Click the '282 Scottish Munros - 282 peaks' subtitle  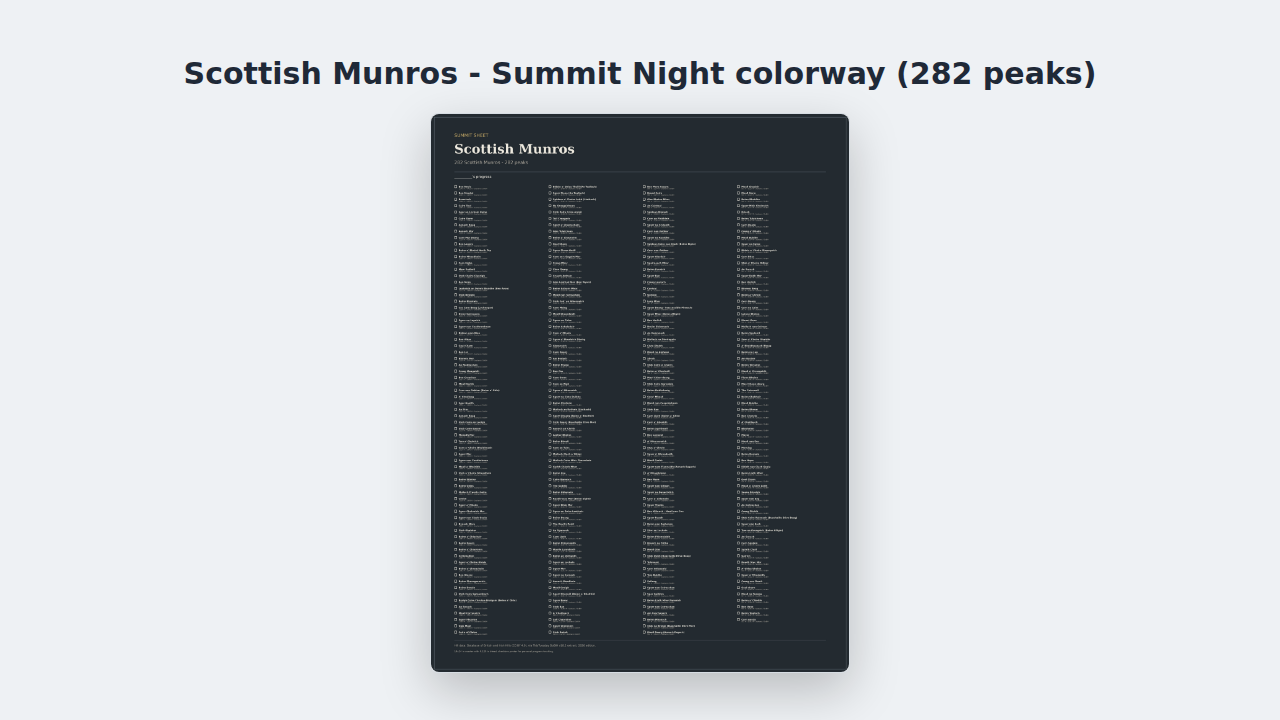point(491,162)
